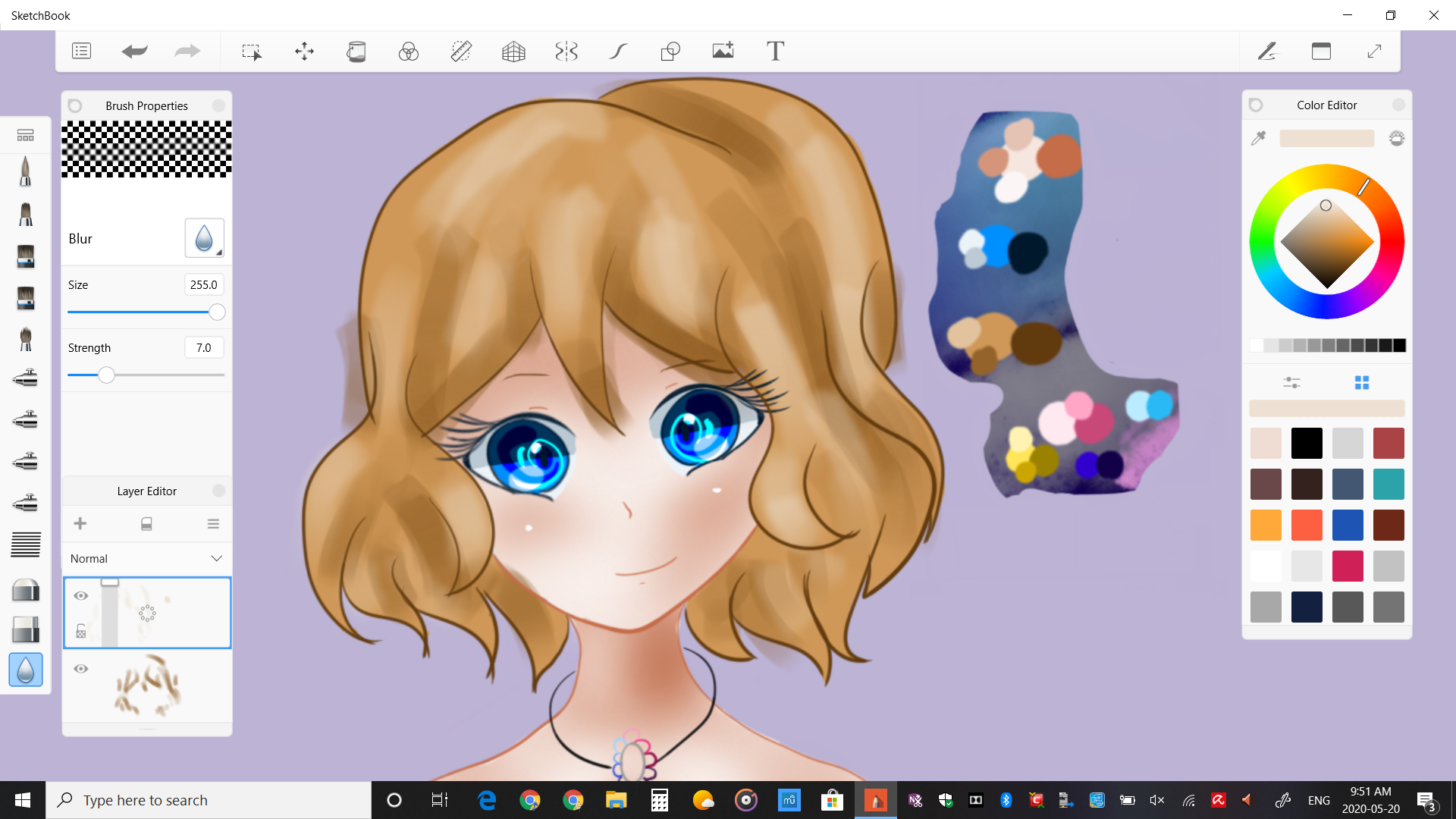
Task: Select the hair strokes layer thumbnail
Action: point(147,686)
